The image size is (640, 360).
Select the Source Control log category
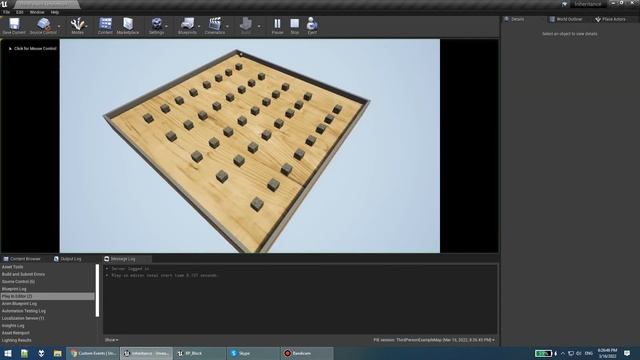(x=47, y=282)
